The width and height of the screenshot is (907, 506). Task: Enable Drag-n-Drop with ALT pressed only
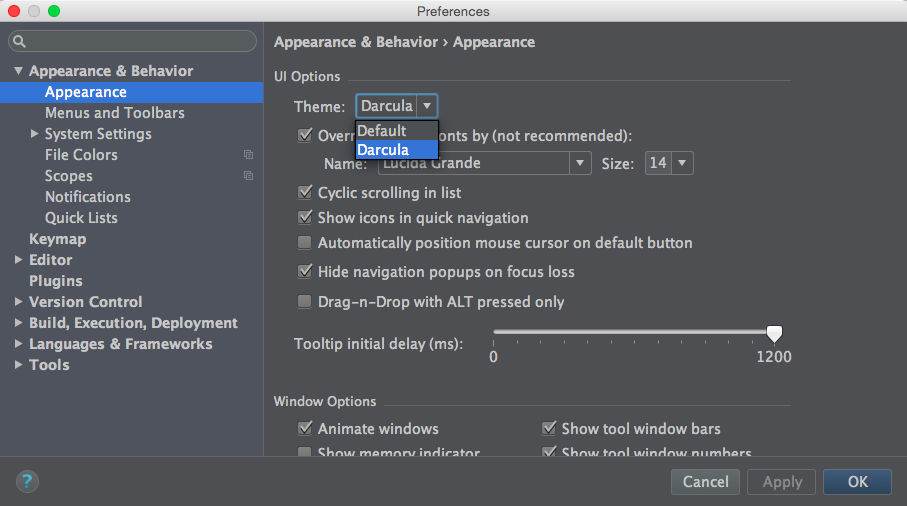[304, 301]
